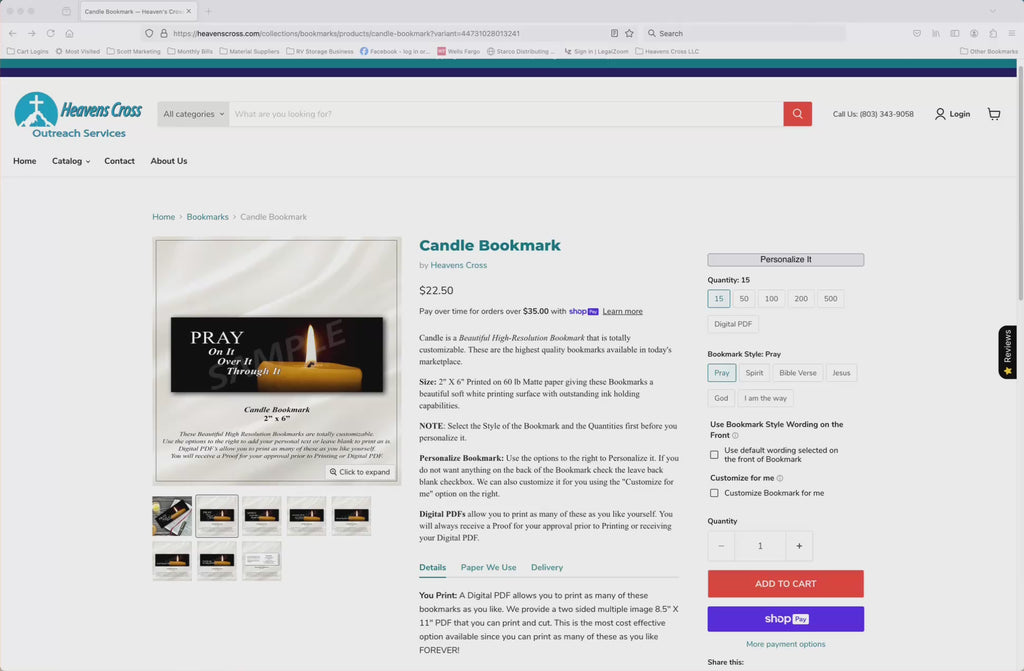Click Click to expand on product image

[359, 472]
